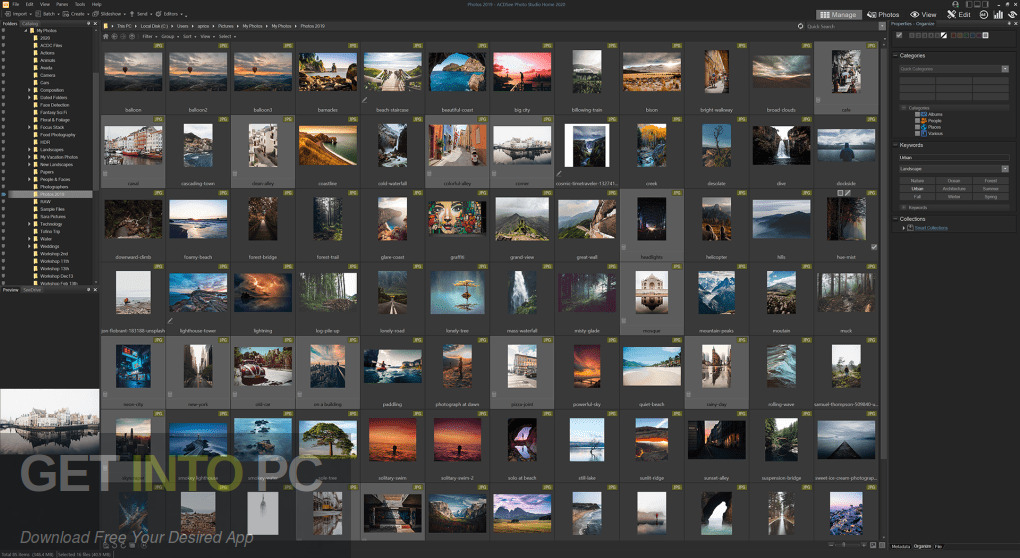Click the refresh icon beside Quick Search
Screen dimensions: 1020x558
pos(801,26)
